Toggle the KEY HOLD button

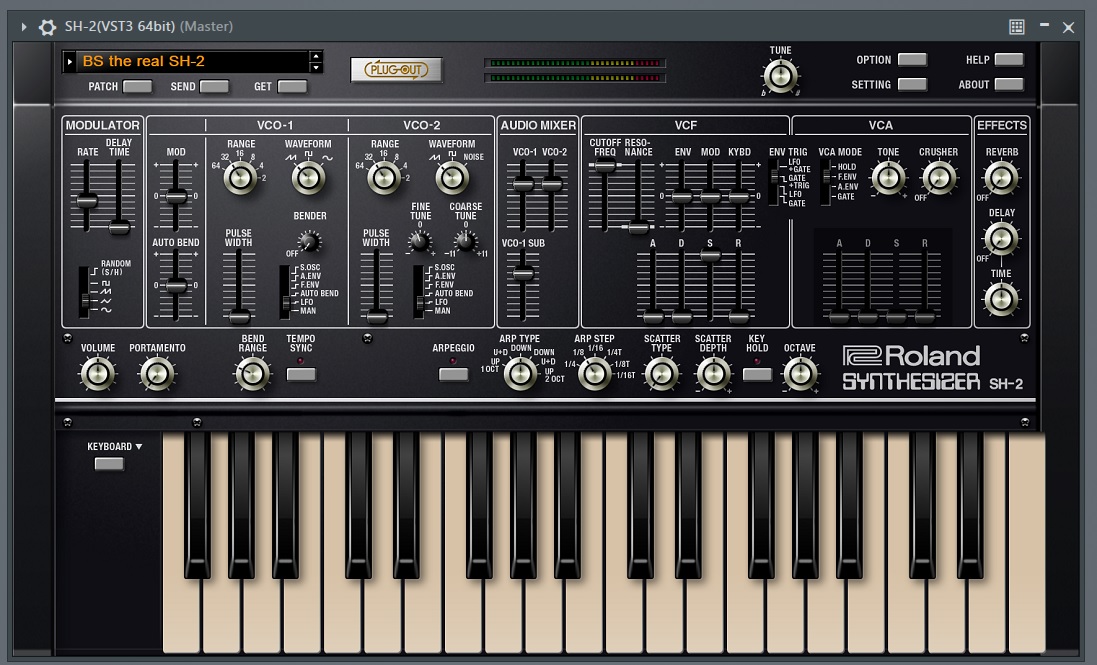[757, 374]
